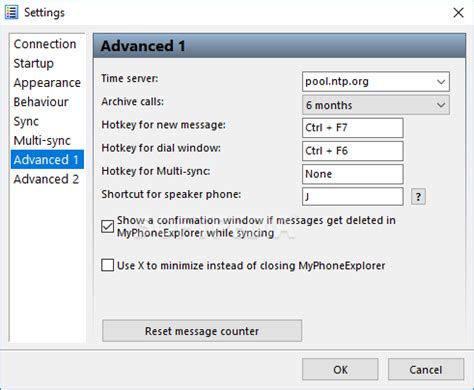
Task: Select the Advanced 1 page
Action: tap(47, 160)
